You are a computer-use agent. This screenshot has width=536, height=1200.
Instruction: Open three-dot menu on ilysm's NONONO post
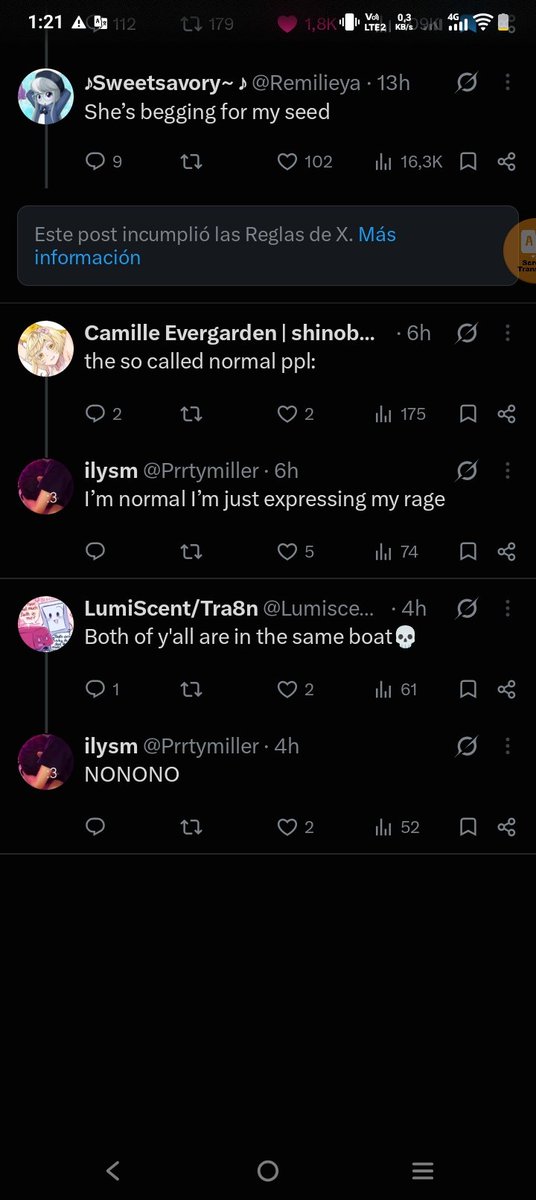coord(508,746)
